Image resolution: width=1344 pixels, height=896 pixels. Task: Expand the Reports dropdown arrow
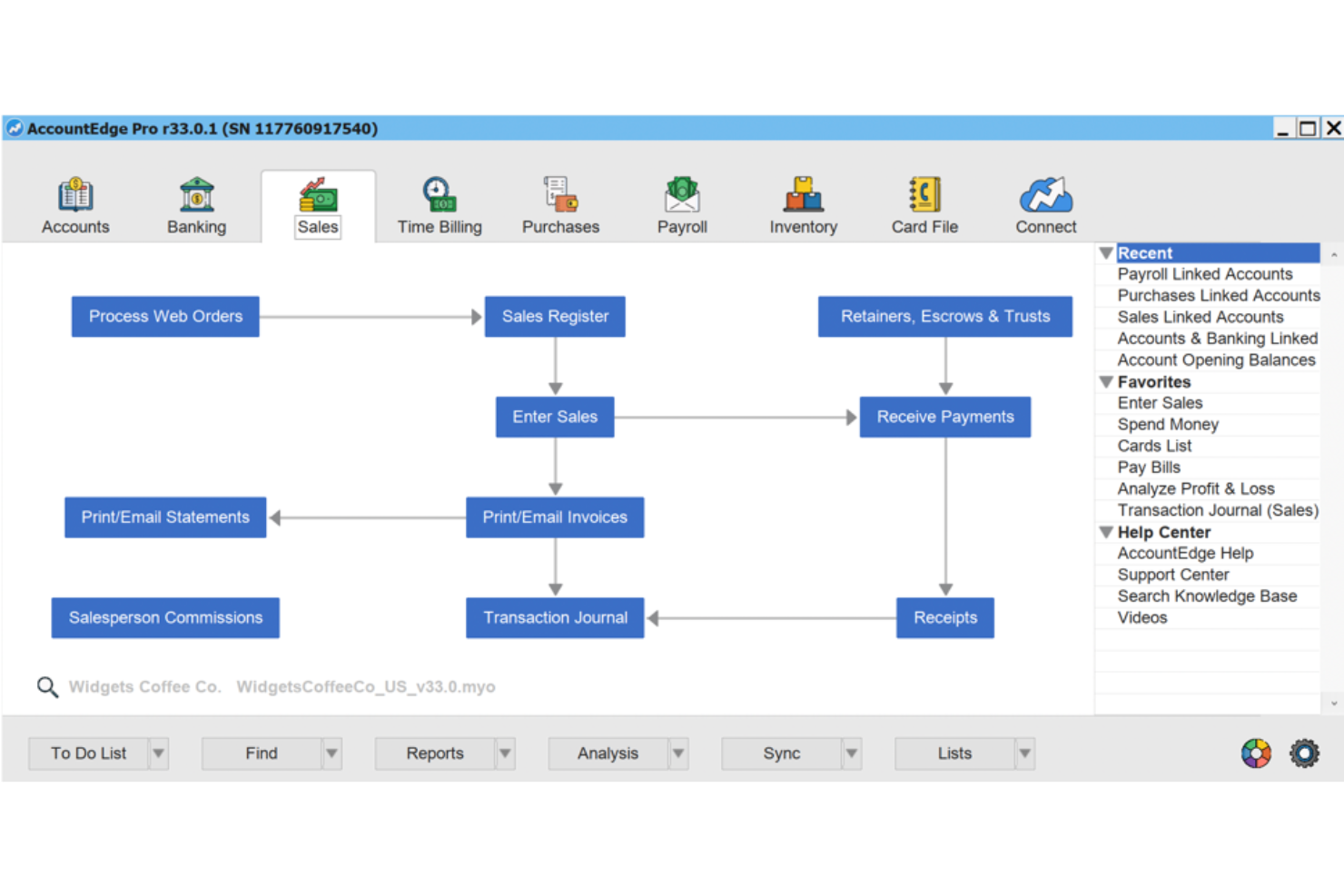click(505, 753)
